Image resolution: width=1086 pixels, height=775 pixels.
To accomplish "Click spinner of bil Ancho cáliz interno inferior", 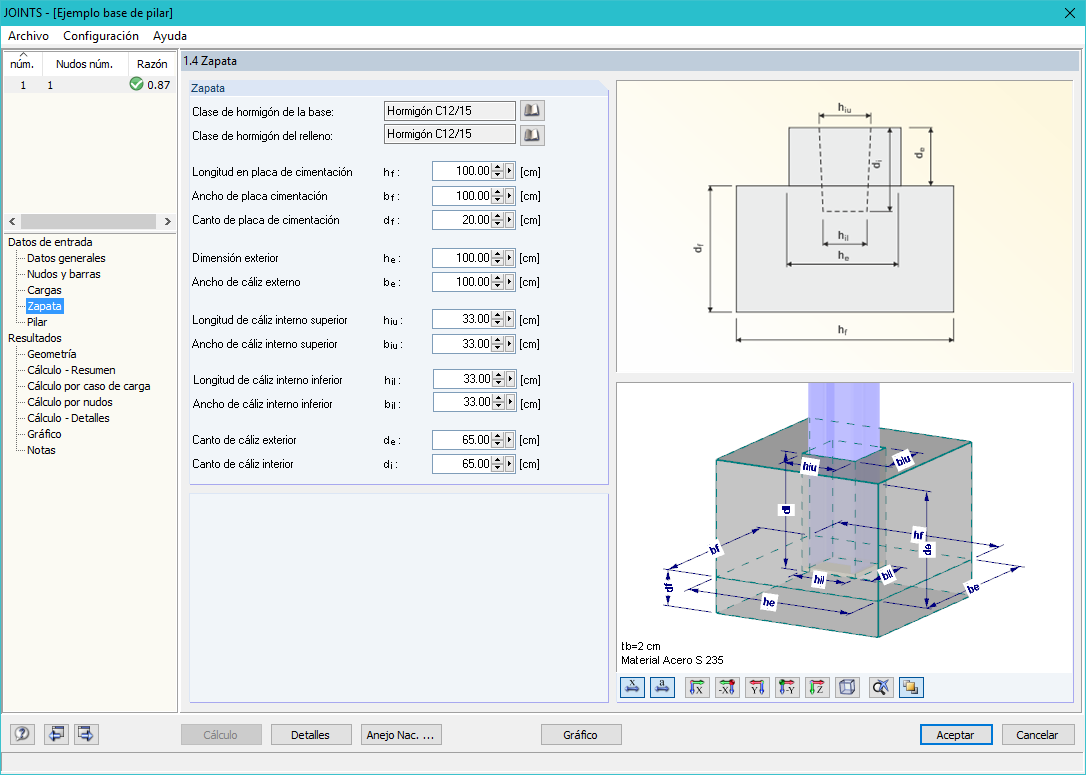I will click(499, 403).
